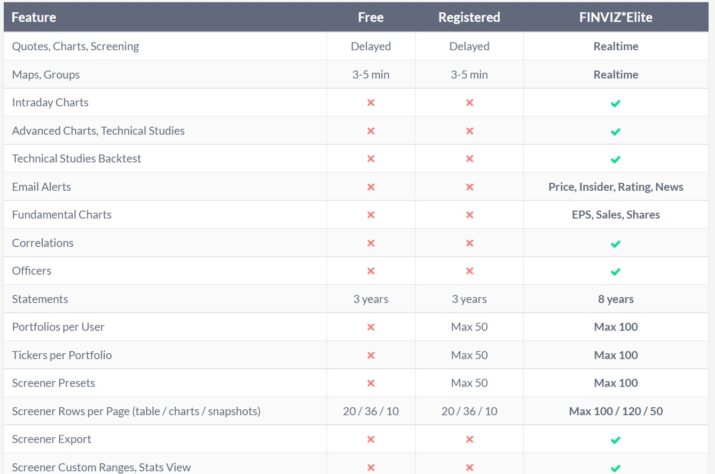The height and width of the screenshot is (474, 715).
Task: Click the '8 years' Statements value
Action: click(x=616, y=299)
